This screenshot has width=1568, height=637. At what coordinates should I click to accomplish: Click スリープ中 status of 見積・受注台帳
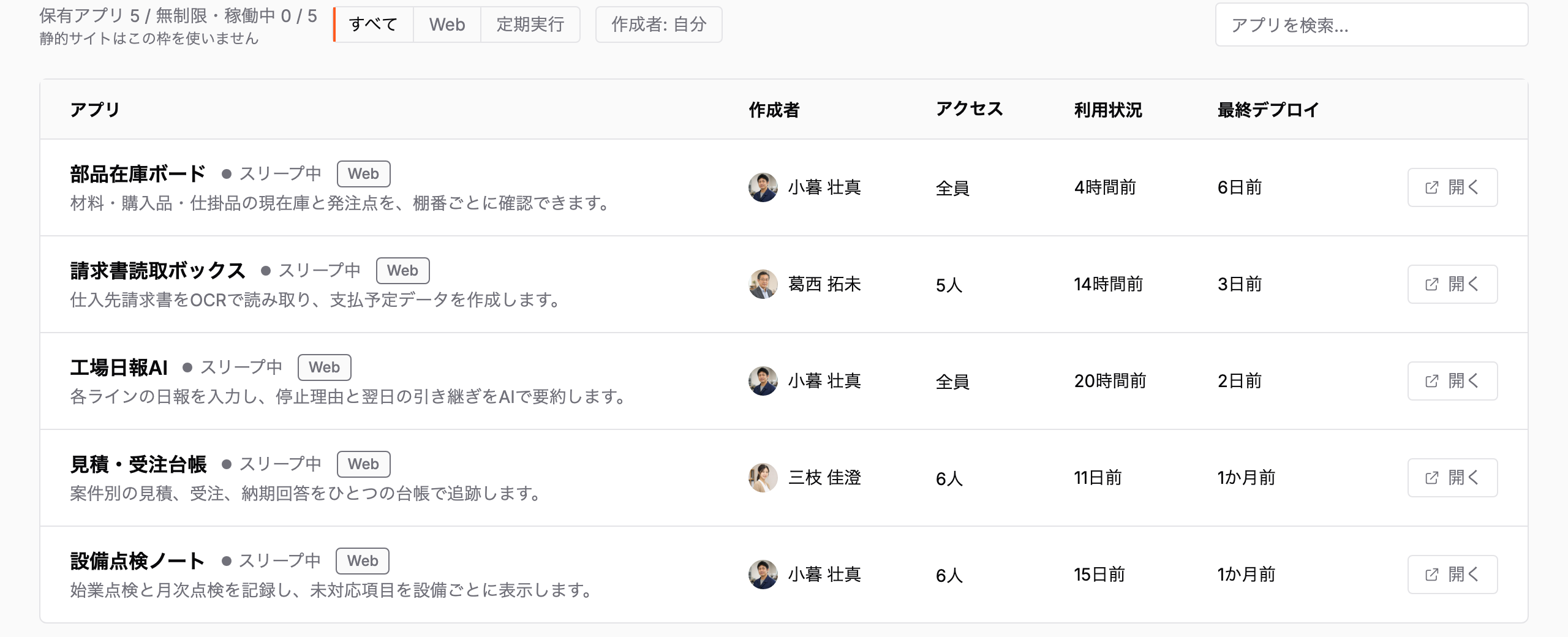(271, 464)
